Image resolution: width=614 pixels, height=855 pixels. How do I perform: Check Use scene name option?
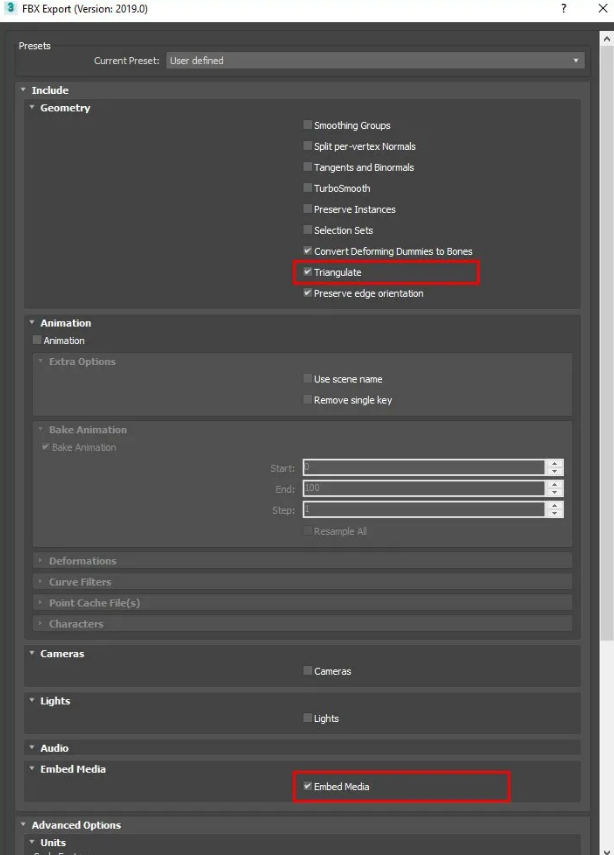click(x=308, y=378)
